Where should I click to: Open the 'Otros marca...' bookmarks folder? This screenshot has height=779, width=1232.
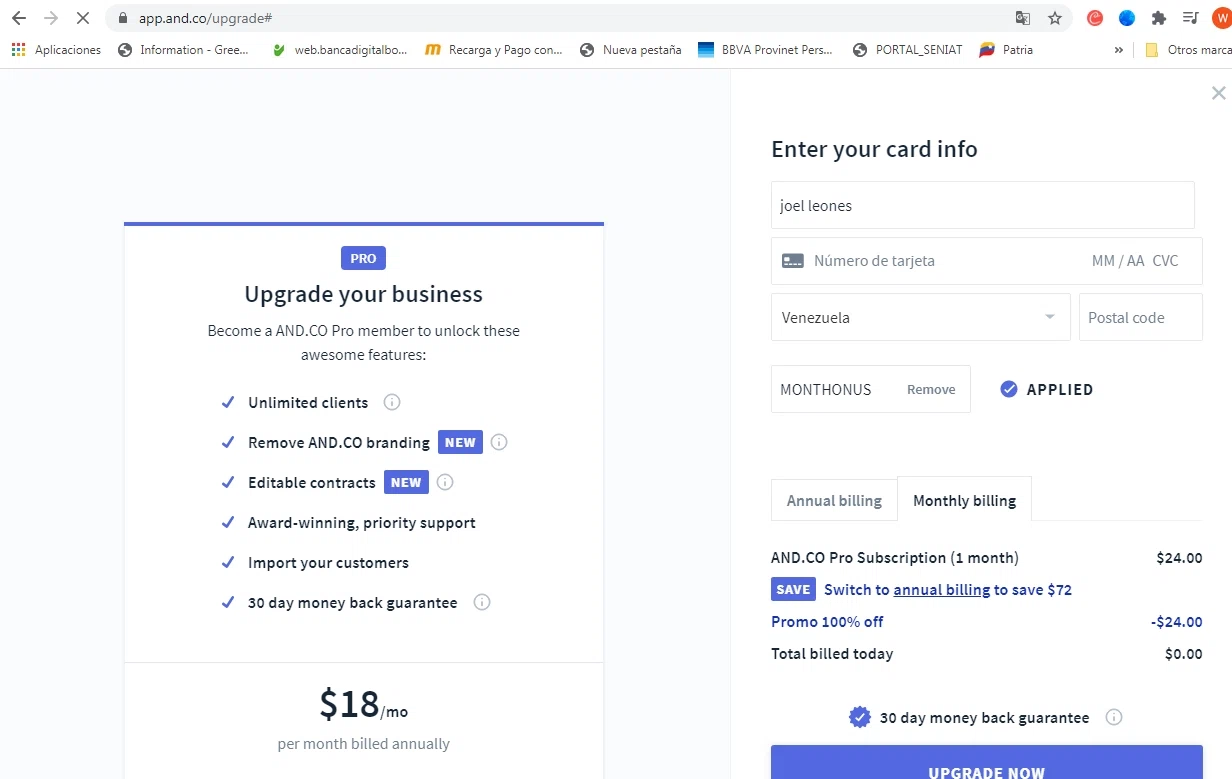click(x=1188, y=50)
